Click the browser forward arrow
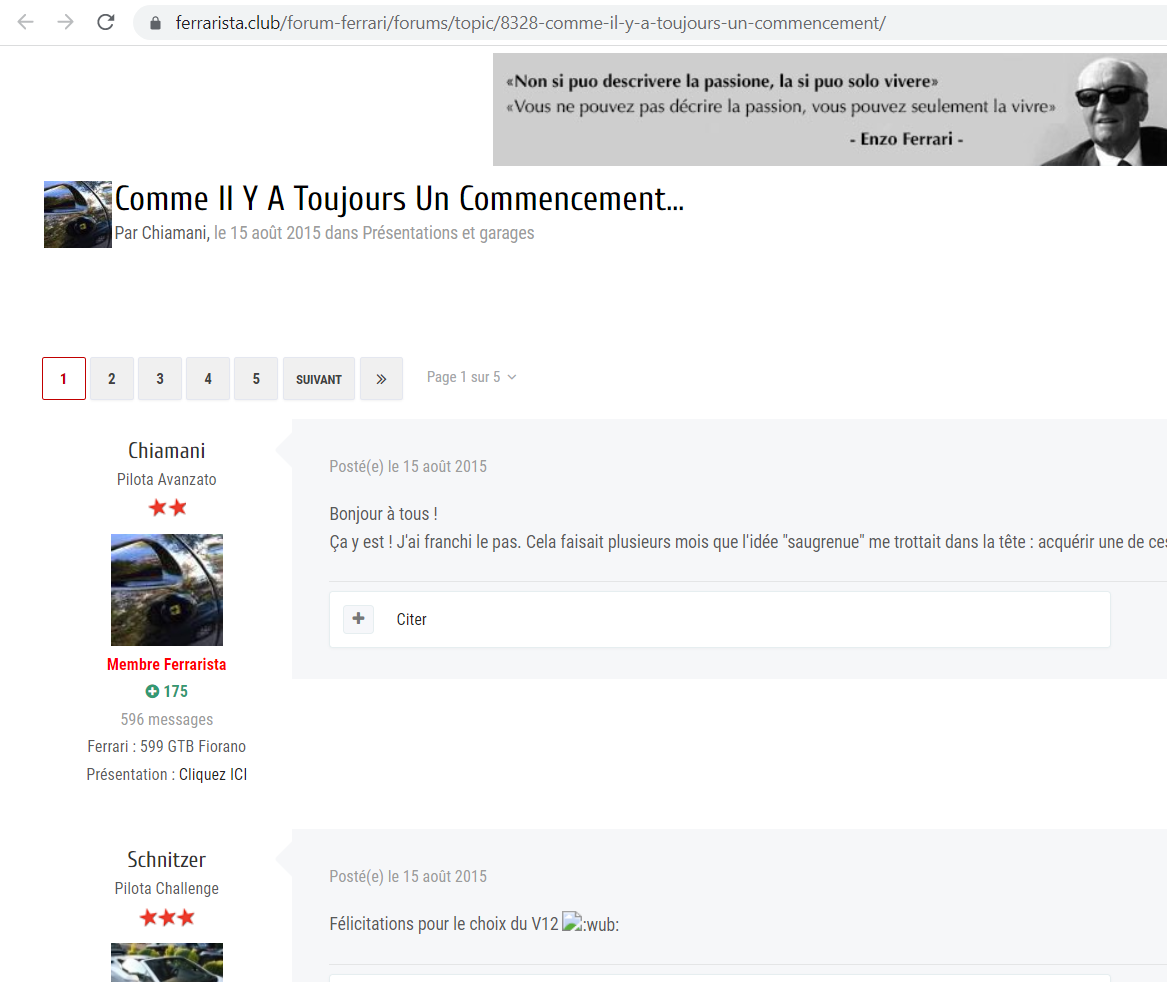 66,22
